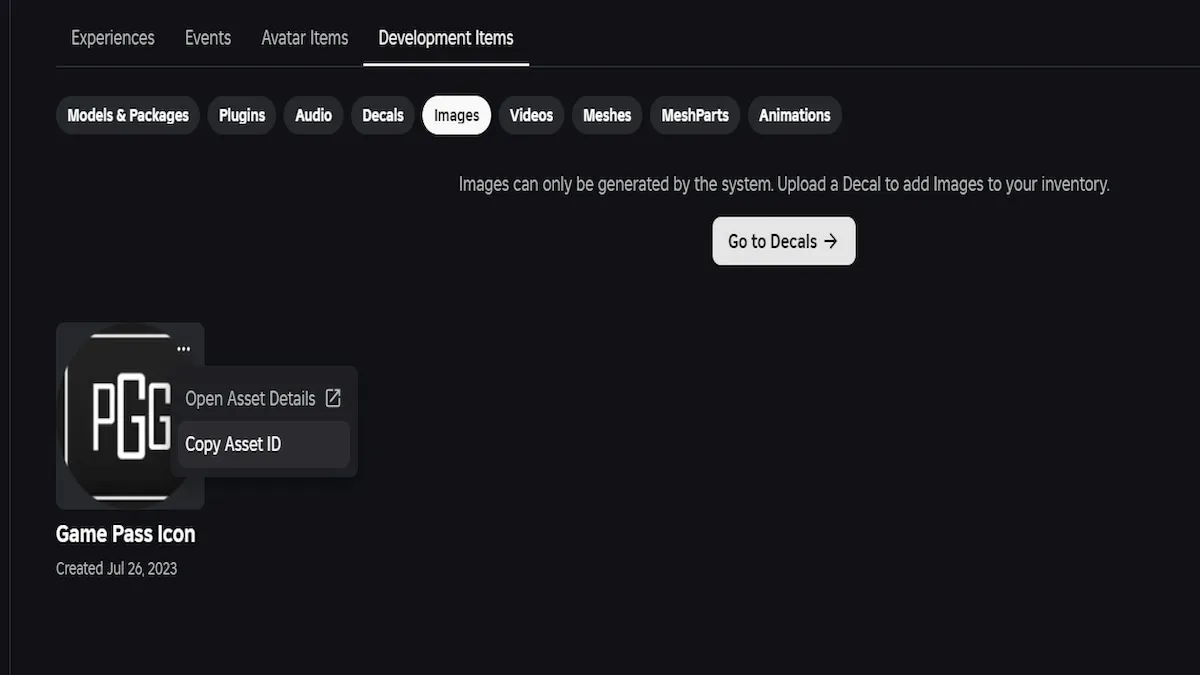Viewport: 1200px width, 675px height.
Task: Select the Plugins filter chip
Action: (242, 115)
